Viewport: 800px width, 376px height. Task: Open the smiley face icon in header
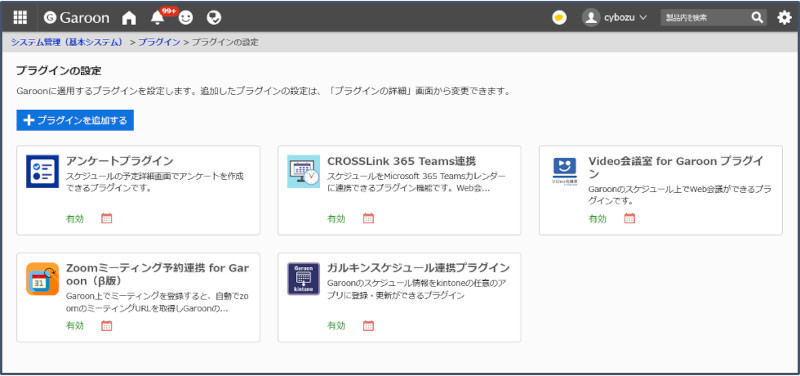186,18
